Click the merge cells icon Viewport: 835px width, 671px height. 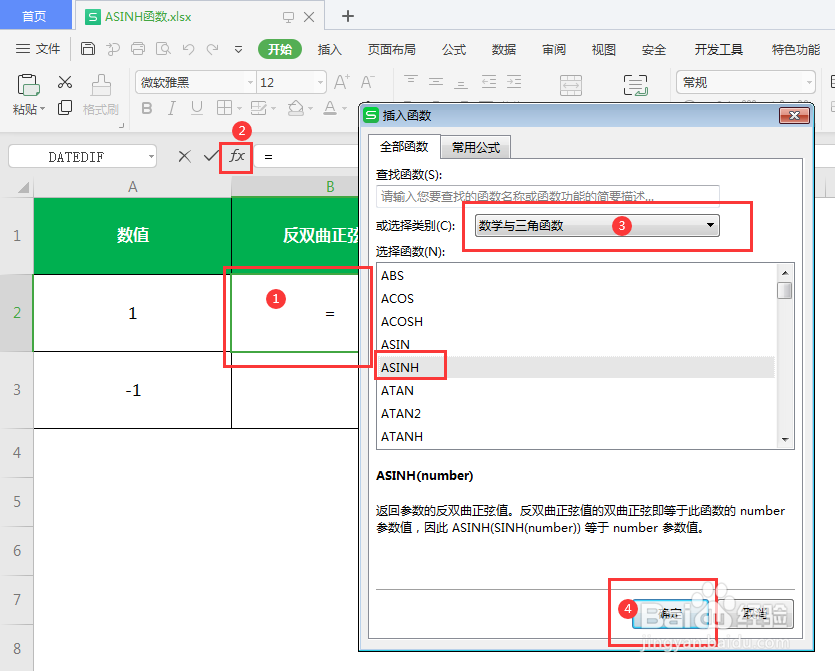[571, 85]
